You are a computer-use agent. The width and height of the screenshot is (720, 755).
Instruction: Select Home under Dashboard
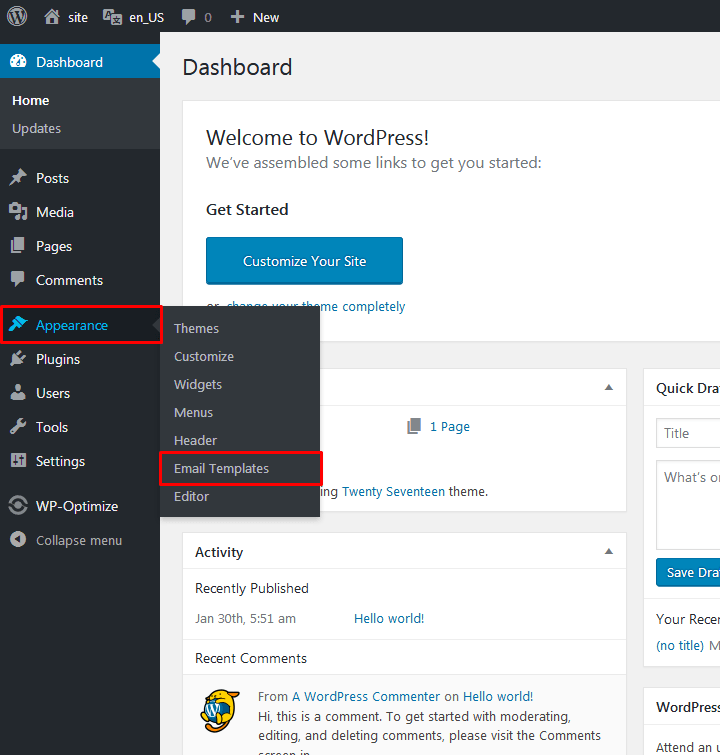click(x=31, y=100)
